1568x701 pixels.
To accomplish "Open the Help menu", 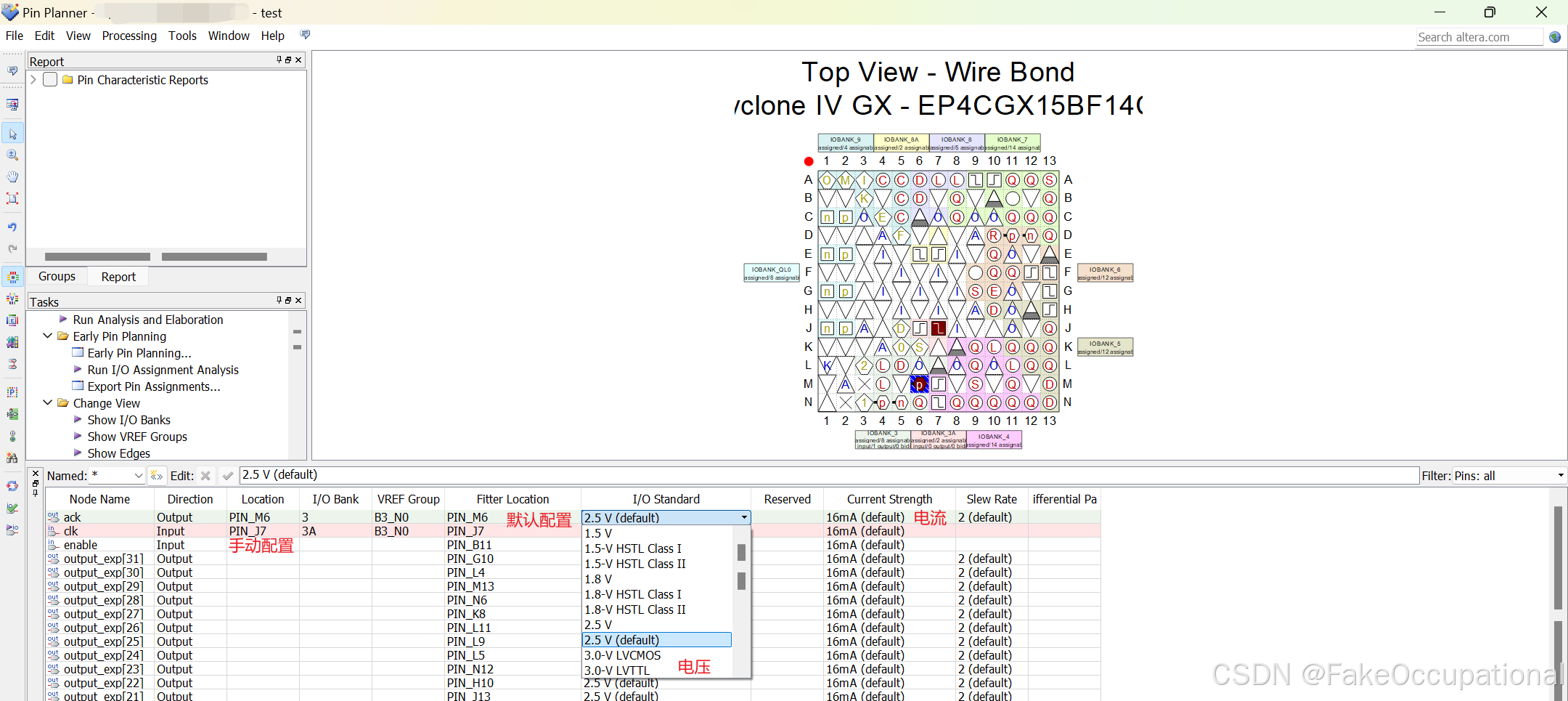I will (x=273, y=36).
